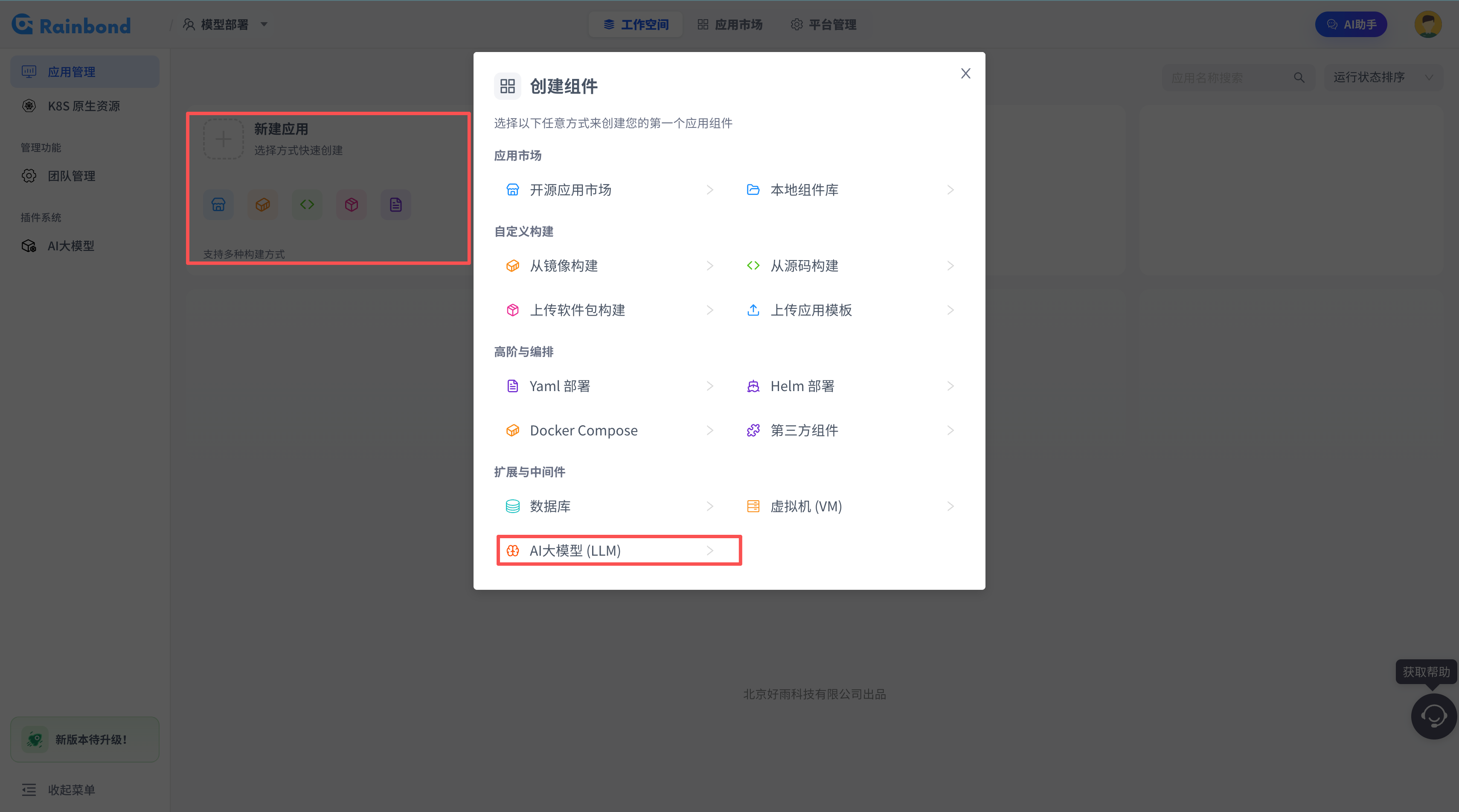Screen dimensions: 1459x812
Task: Click the 新建应用 title text
Action: 281,129
